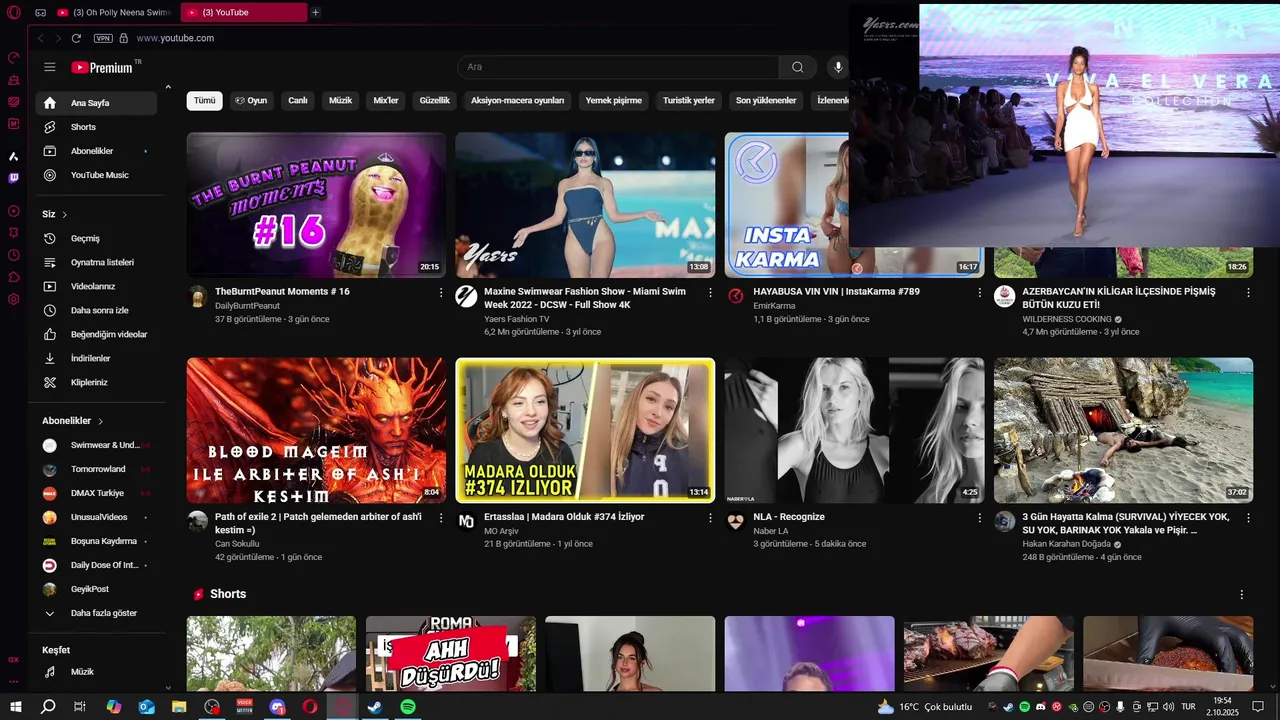Open a new browser tab with plus
Viewport: 1280px width, 720px height.
click(315, 12)
